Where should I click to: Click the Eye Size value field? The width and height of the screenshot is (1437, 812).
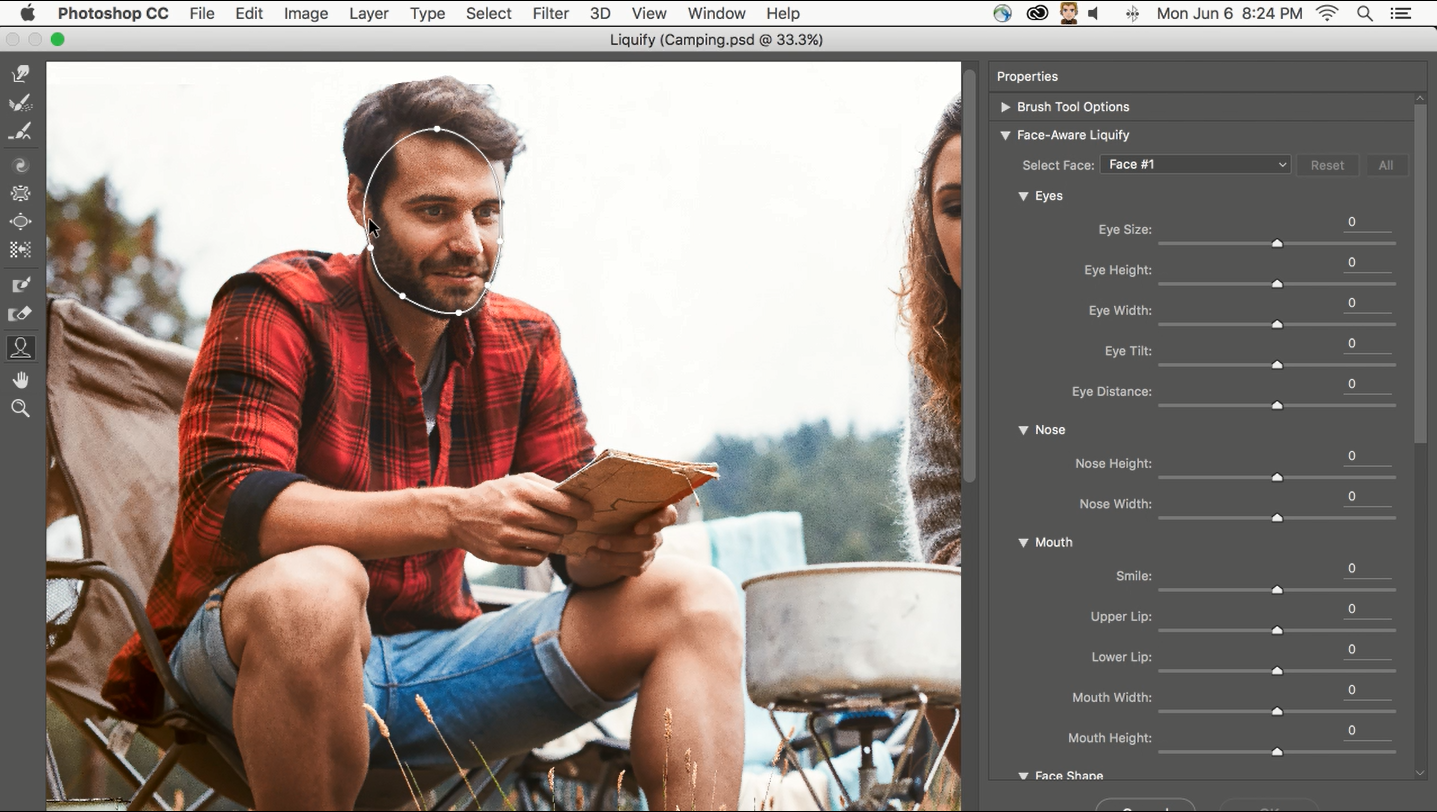1367,222
